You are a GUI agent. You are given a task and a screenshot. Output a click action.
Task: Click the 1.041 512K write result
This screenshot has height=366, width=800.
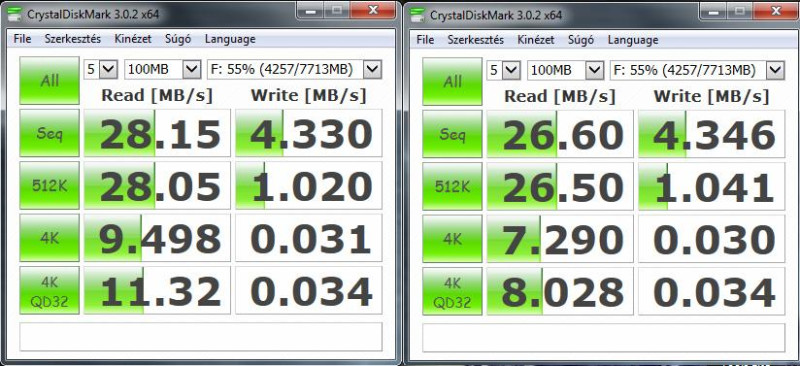click(x=712, y=186)
